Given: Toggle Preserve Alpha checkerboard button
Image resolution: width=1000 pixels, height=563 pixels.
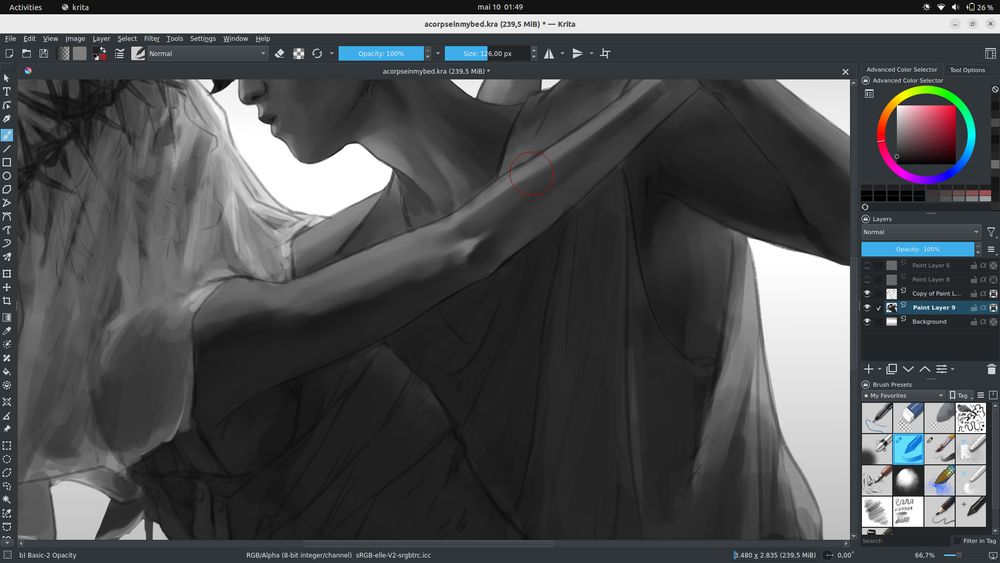Looking at the screenshot, I should 298,54.
